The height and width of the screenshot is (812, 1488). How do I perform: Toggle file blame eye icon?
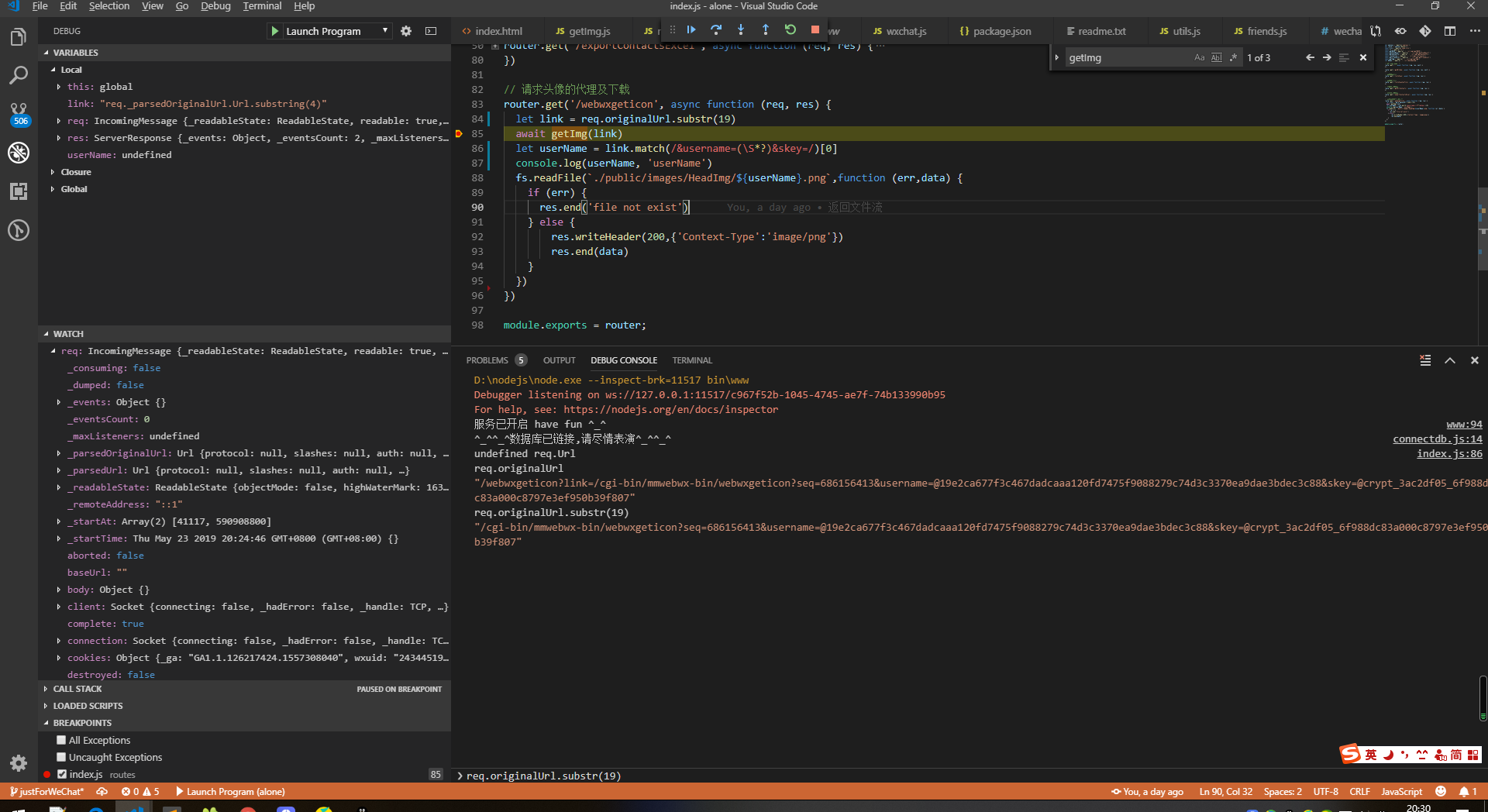click(x=1400, y=31)
